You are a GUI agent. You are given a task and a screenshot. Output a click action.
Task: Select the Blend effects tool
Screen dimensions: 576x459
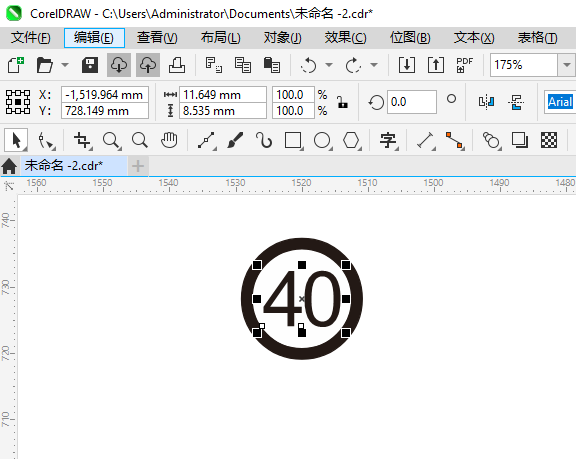pyautogui.click(x=492, y=140)
